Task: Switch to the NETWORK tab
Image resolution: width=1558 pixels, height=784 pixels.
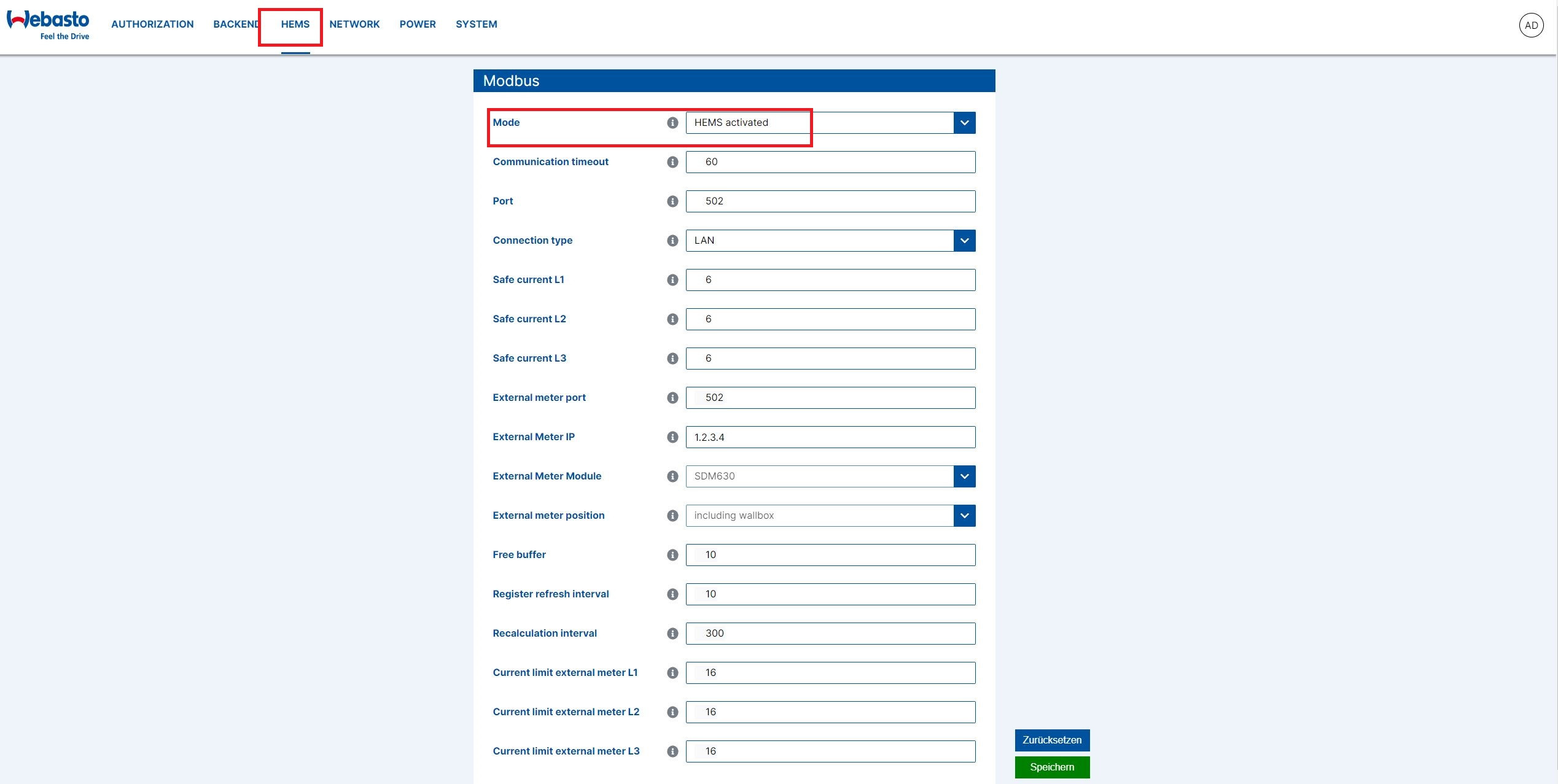Action: click(x=354, y=25)
